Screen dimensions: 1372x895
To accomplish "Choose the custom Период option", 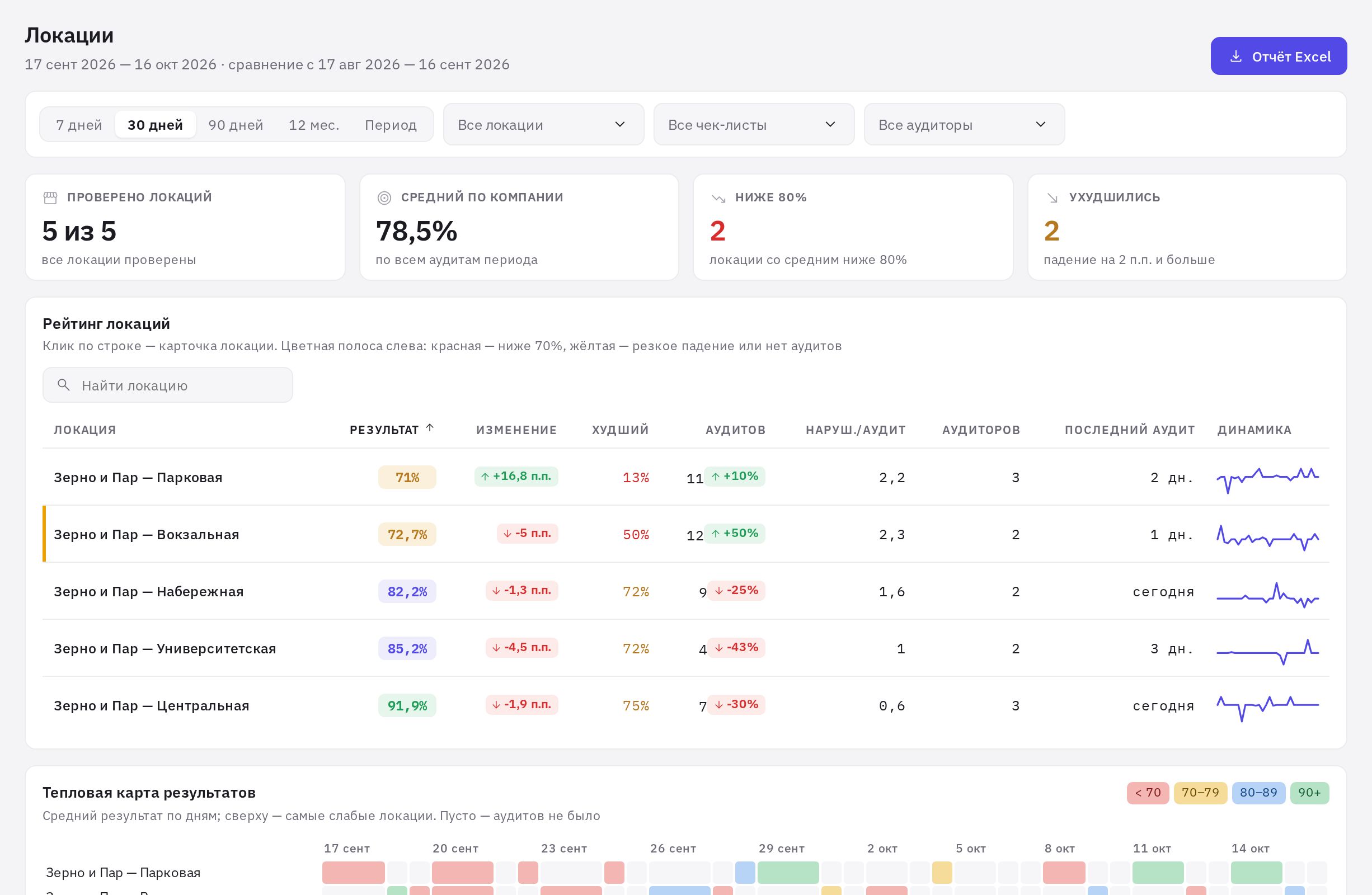I will (390, 125).
